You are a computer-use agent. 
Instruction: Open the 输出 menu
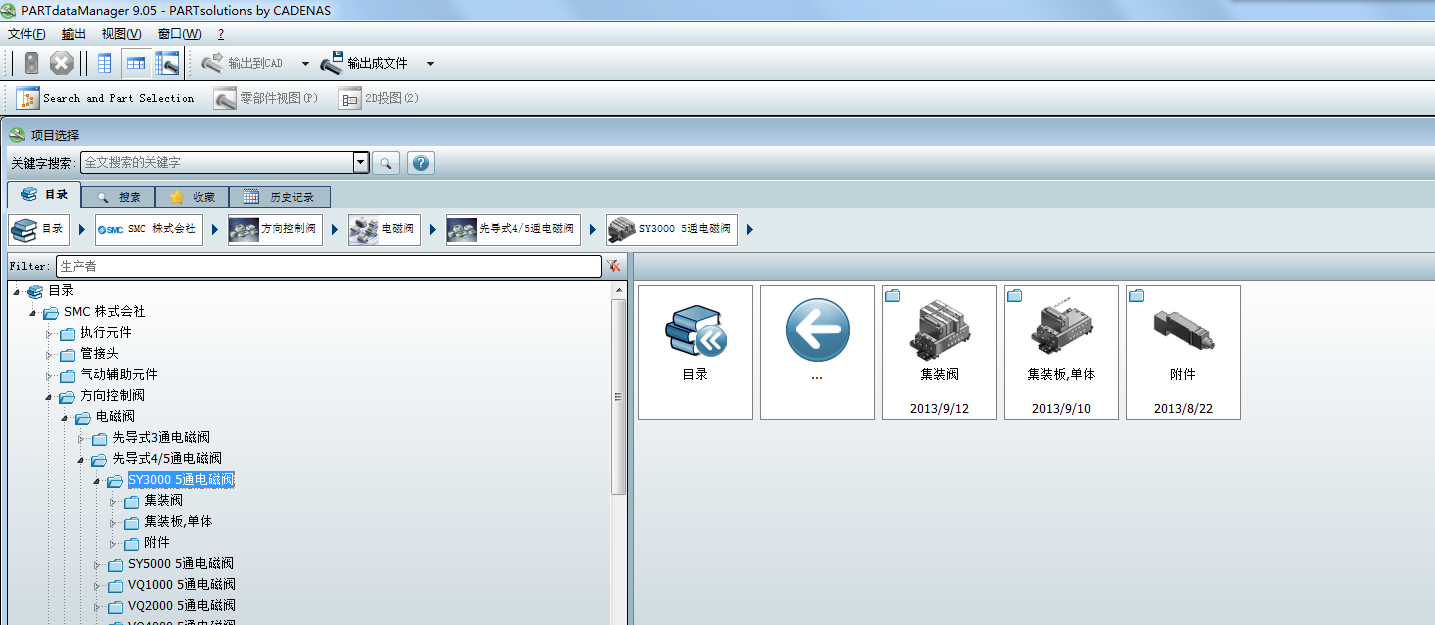74,34
